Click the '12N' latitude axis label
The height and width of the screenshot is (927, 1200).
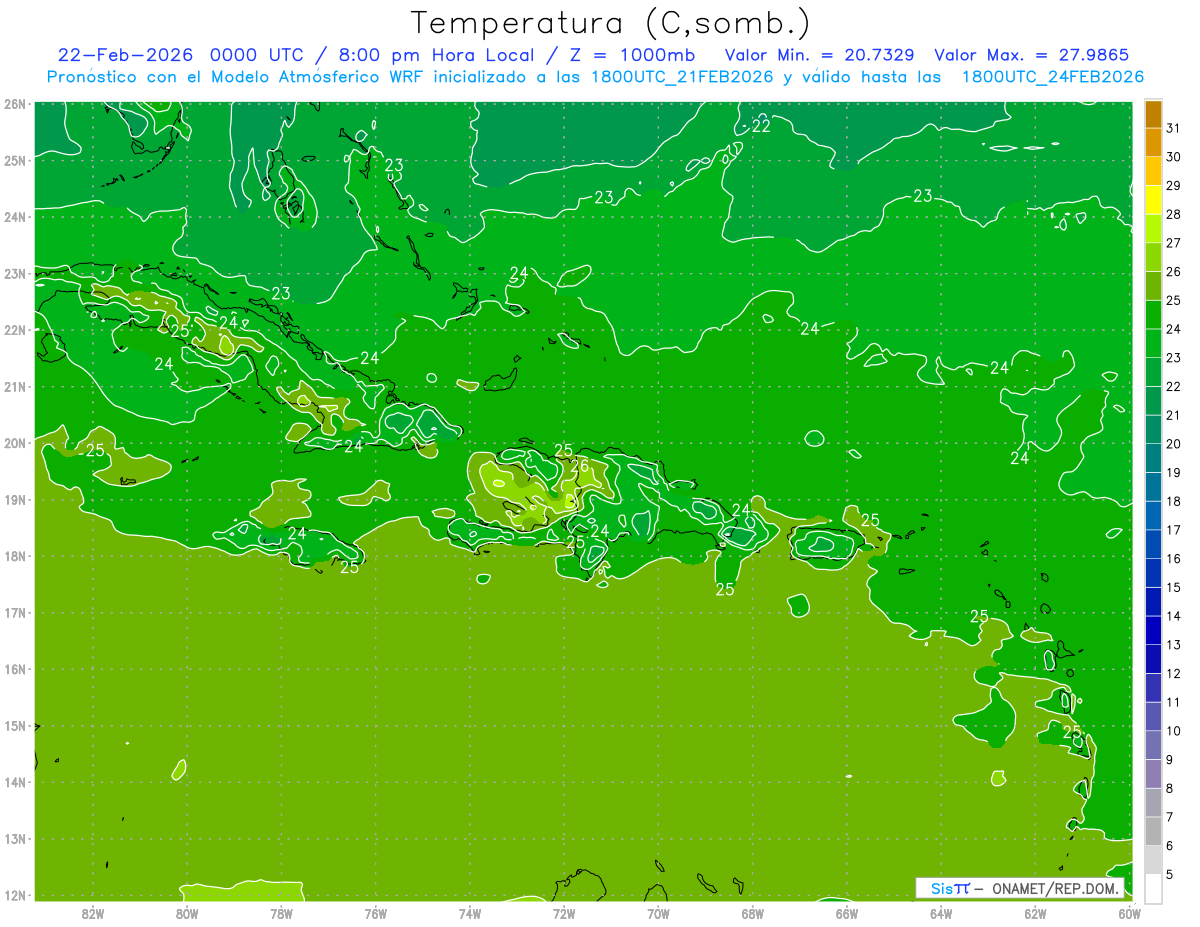(15, 895)
